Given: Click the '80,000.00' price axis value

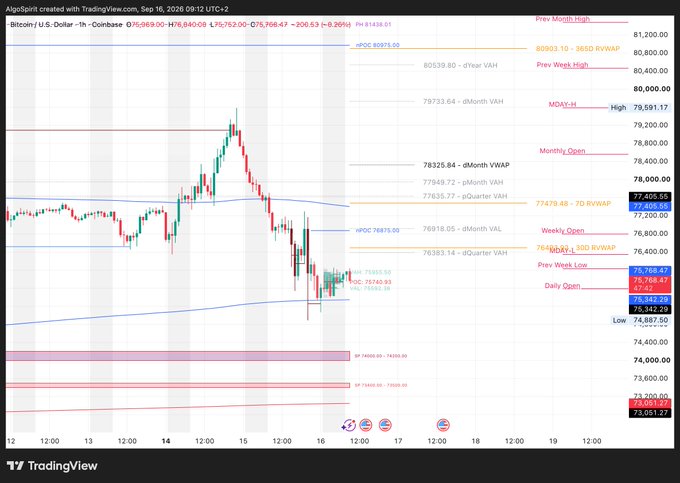Looking at the screenshot, I should click(652, 89).
